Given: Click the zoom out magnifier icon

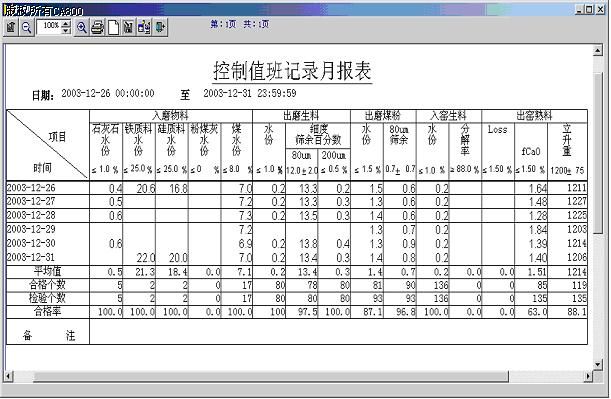Looking at the screenshot, I should point(26,27).
